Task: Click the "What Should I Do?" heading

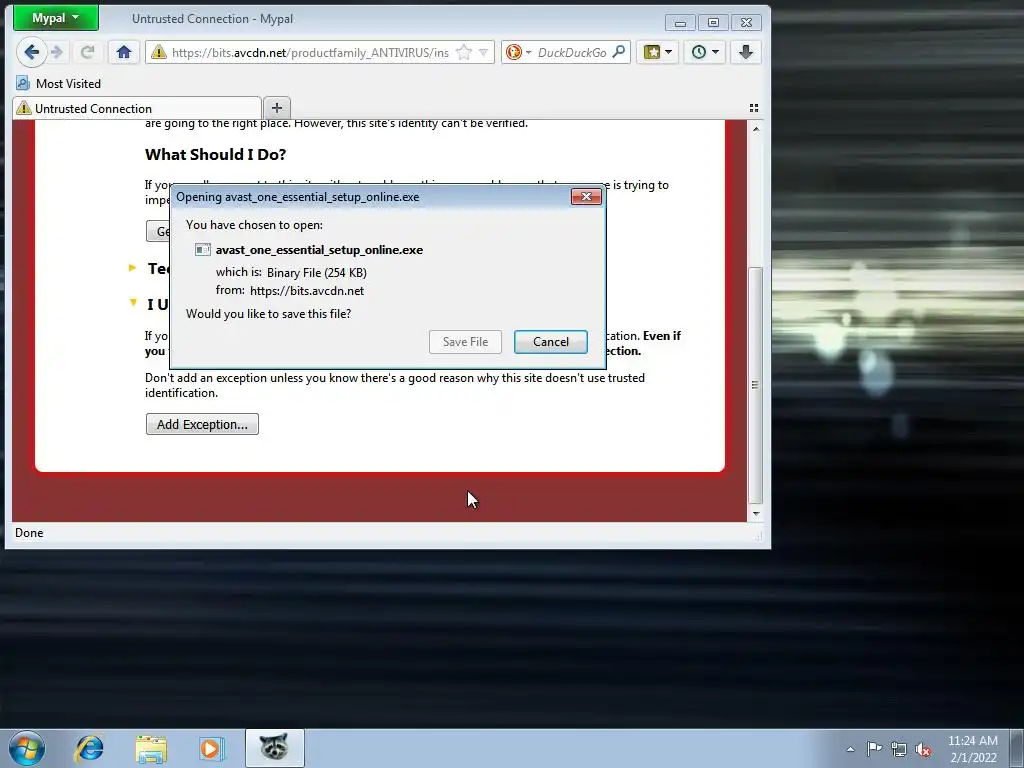Action: [x=216, y=154]
